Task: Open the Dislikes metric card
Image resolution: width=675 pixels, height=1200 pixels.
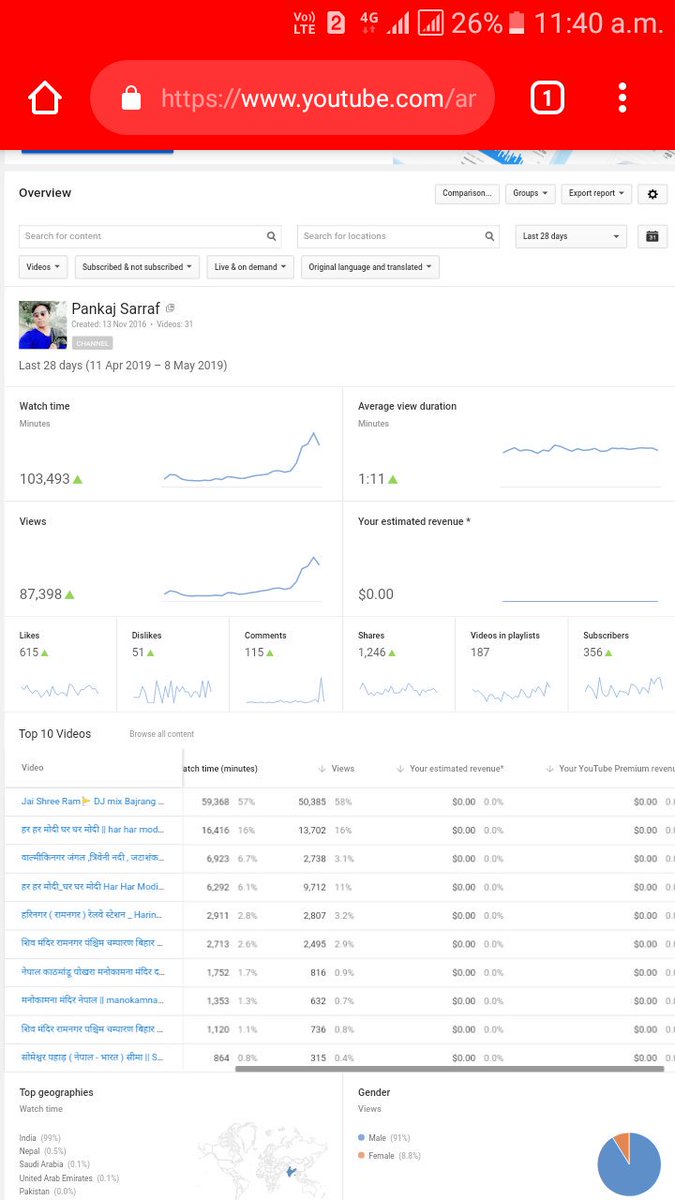Action: (x=173, y=665)
